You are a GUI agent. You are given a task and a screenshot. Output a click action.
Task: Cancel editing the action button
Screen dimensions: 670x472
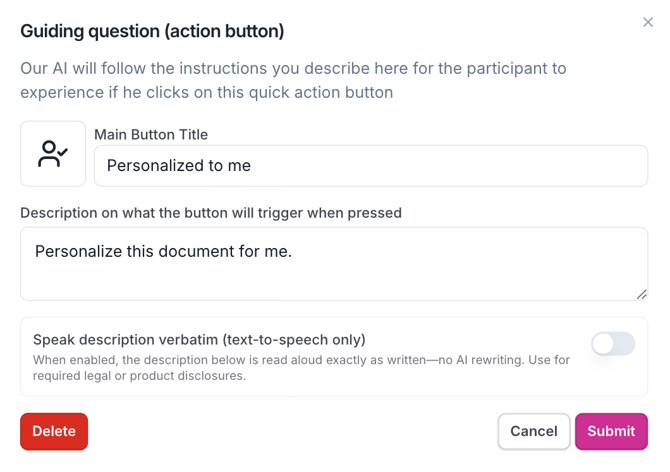click(534, 431)
